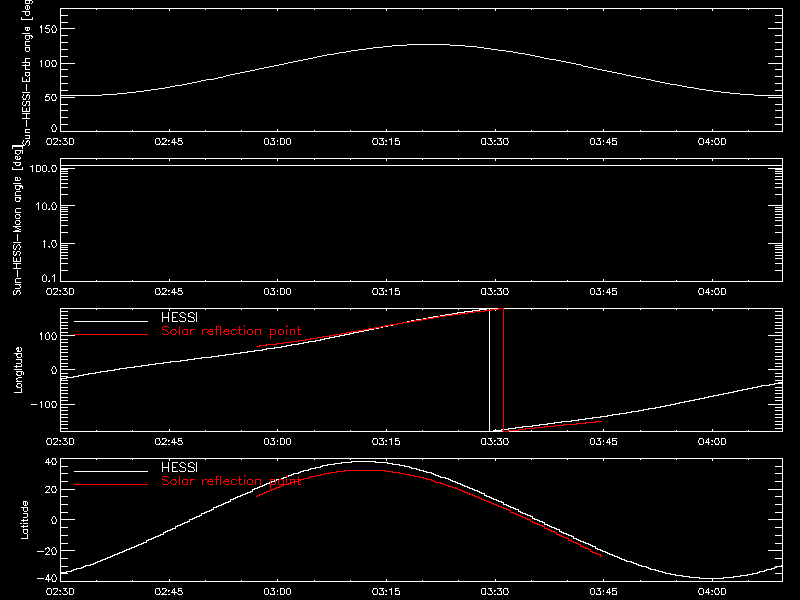Click red legend line sample in Longitude plot
Screen dimensions: 800x600
point(111,335)
